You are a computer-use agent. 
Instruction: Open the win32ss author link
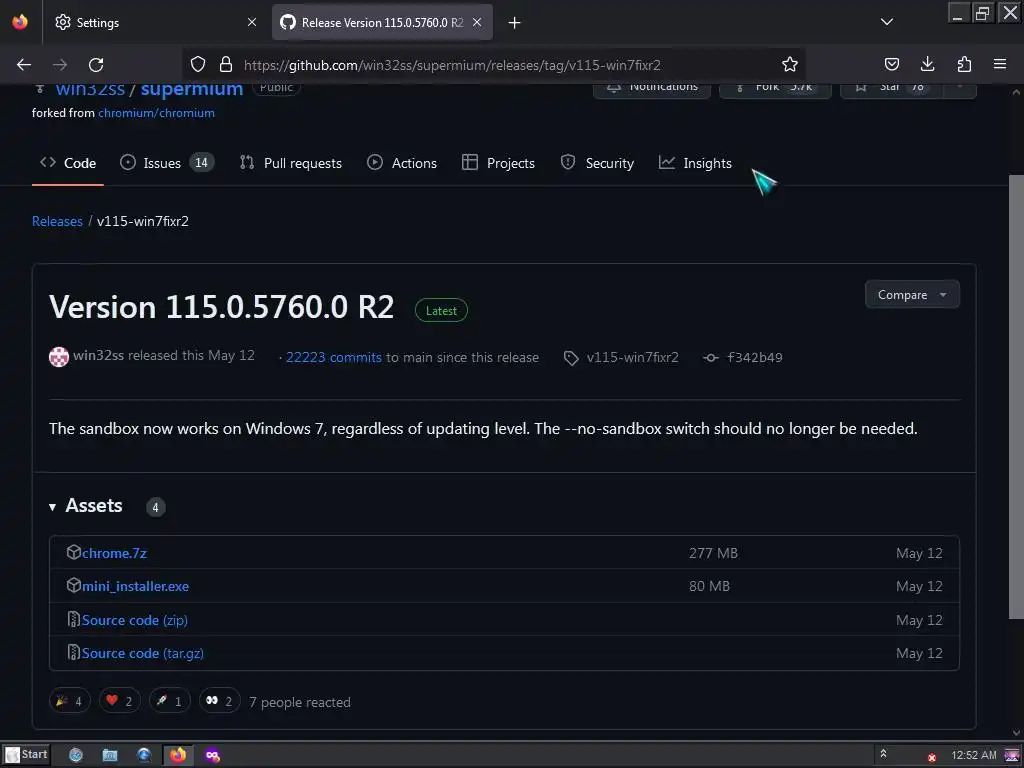pyautogui.click(x=99, y=355)
